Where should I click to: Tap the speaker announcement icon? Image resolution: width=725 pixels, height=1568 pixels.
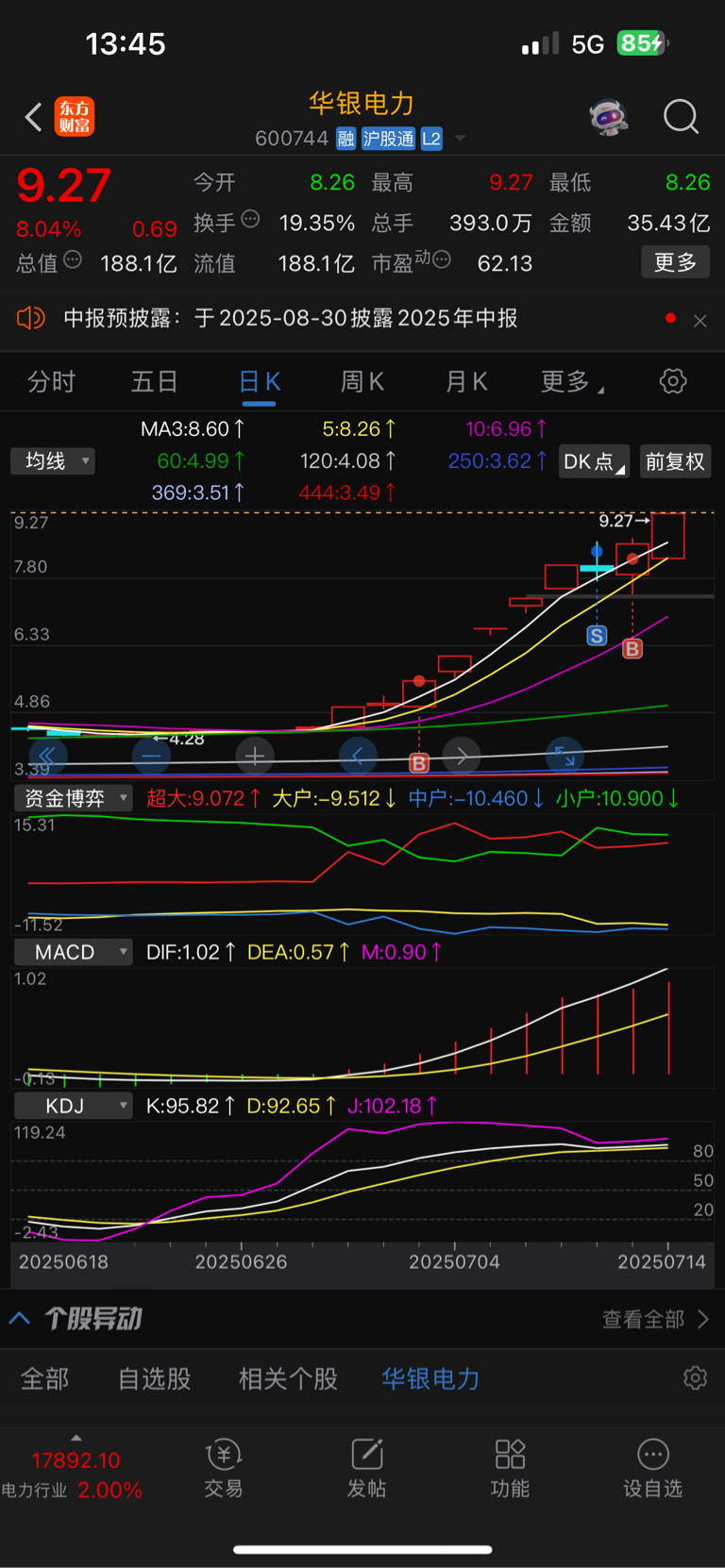coord(31,318)
